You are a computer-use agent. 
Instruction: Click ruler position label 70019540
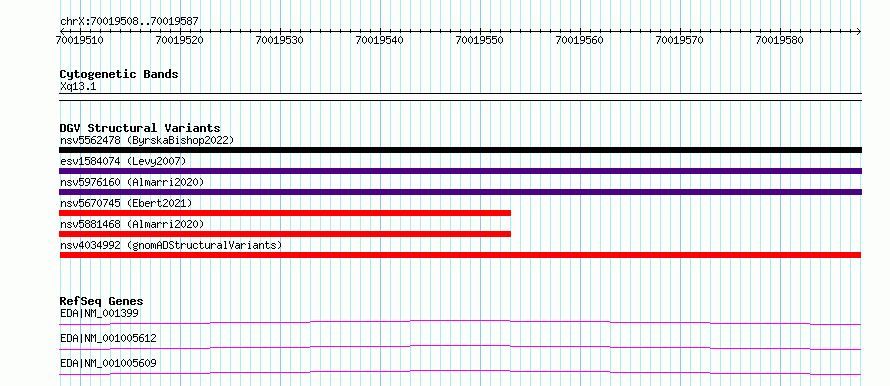coord(379,41)
